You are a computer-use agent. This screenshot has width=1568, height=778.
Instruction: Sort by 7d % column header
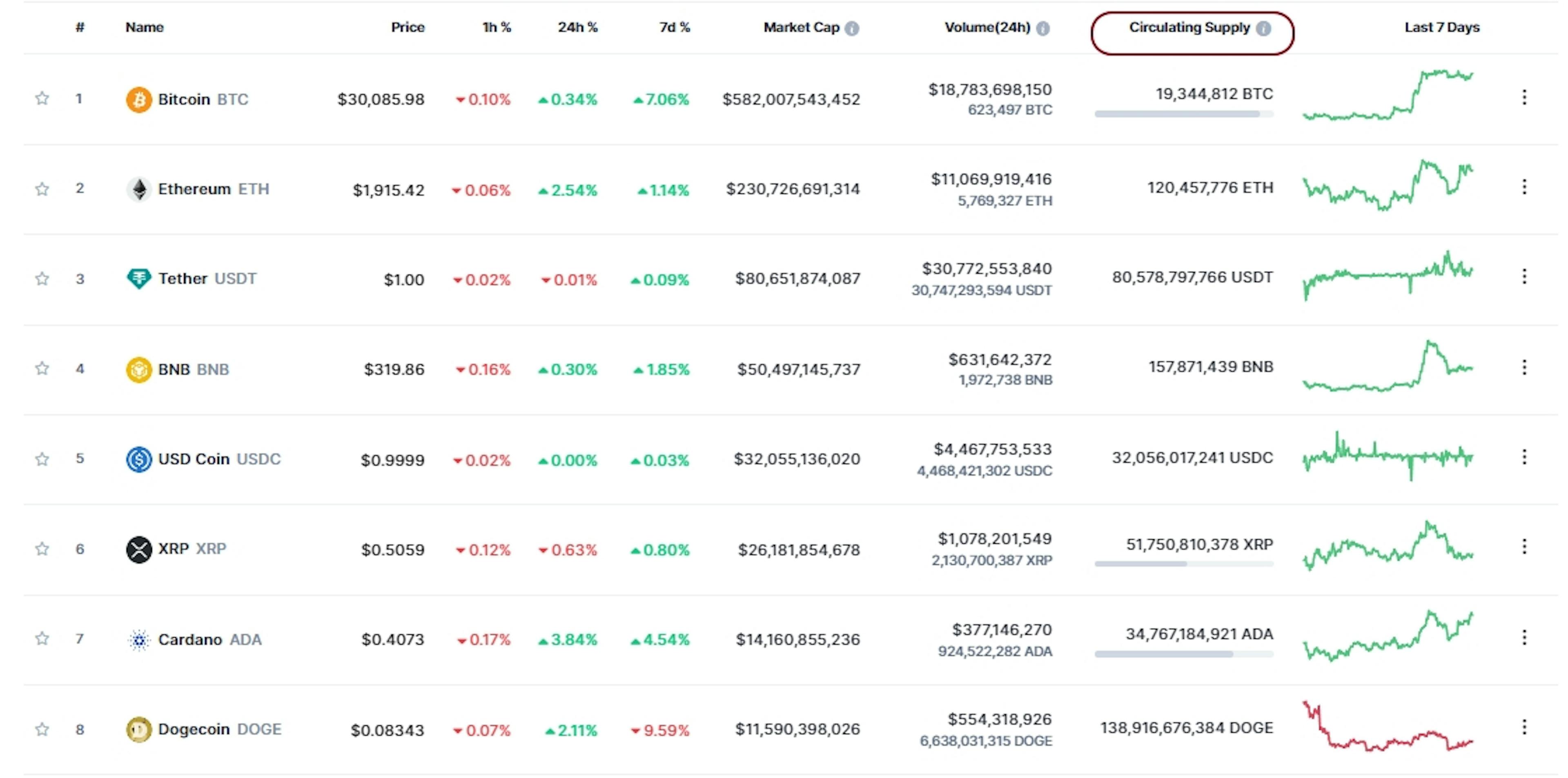675,27
